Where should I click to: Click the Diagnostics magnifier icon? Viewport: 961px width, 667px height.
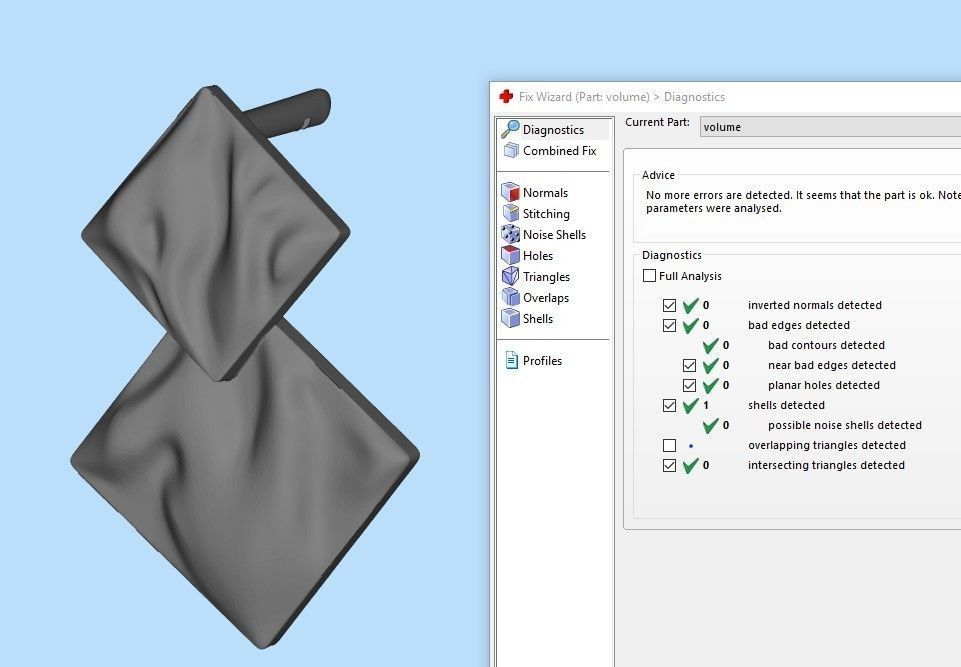coord(510,129)
